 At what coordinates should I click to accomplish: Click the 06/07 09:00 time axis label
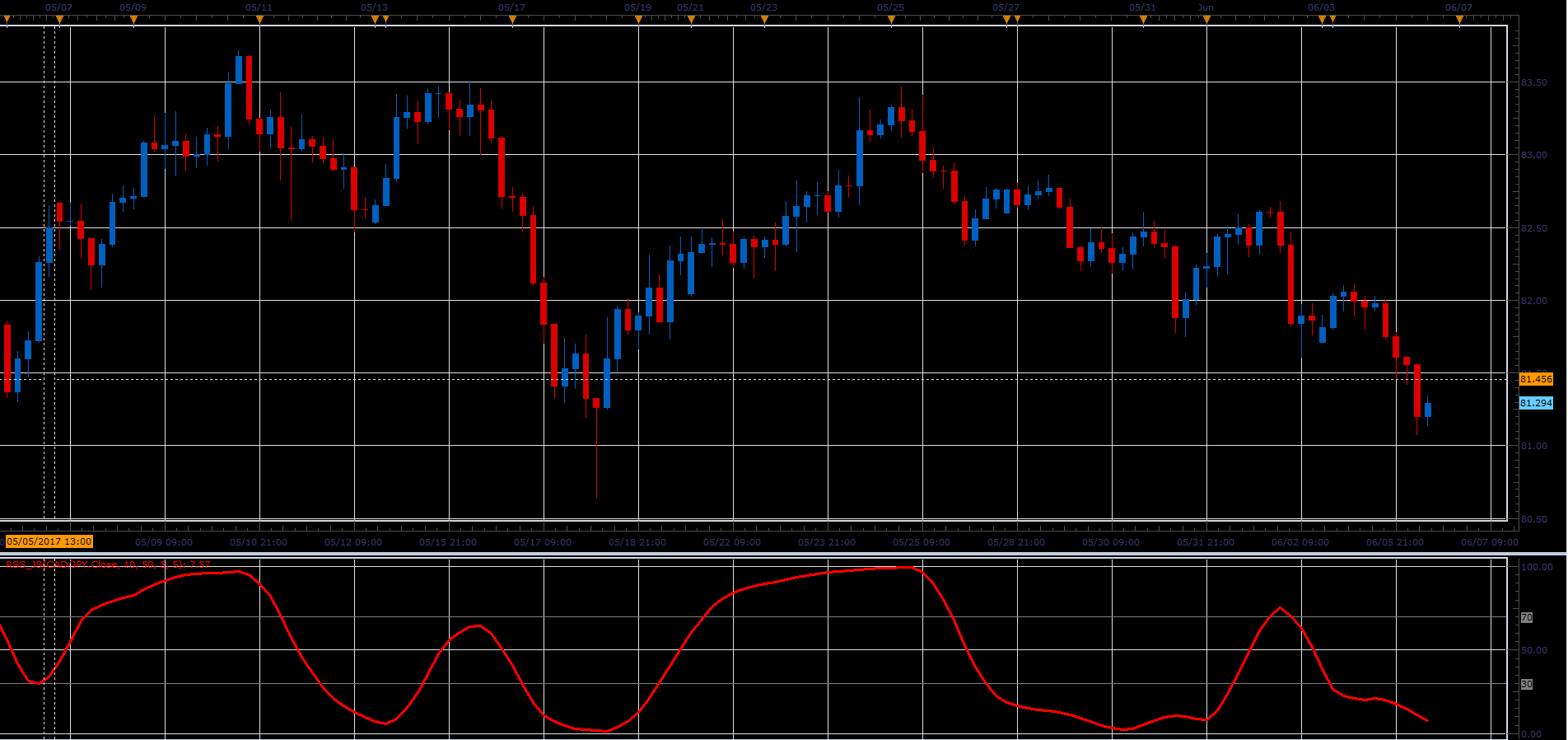pyautogui.click(x=1490, y=542)
